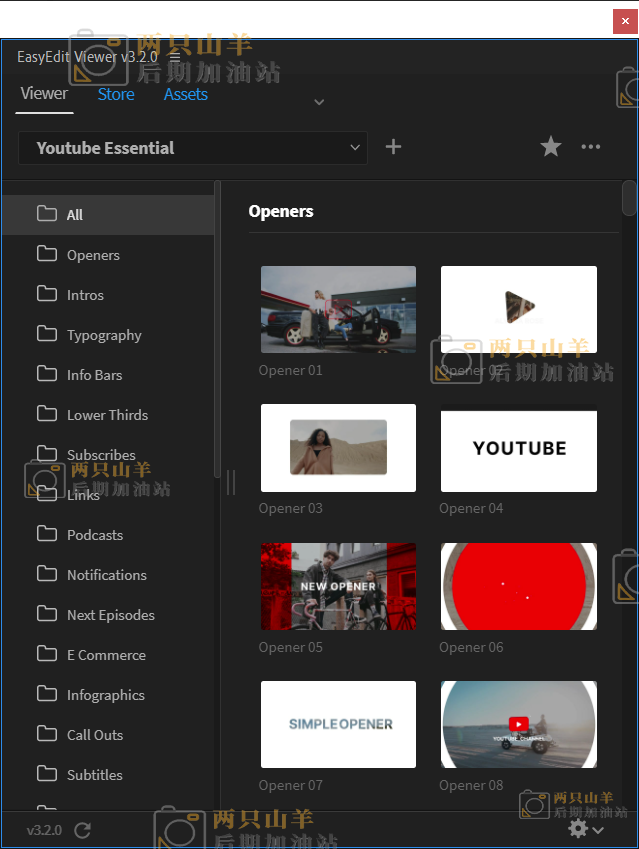Select the Infographics category
Screen dimensions: 639x849
(x=105, y=695)
